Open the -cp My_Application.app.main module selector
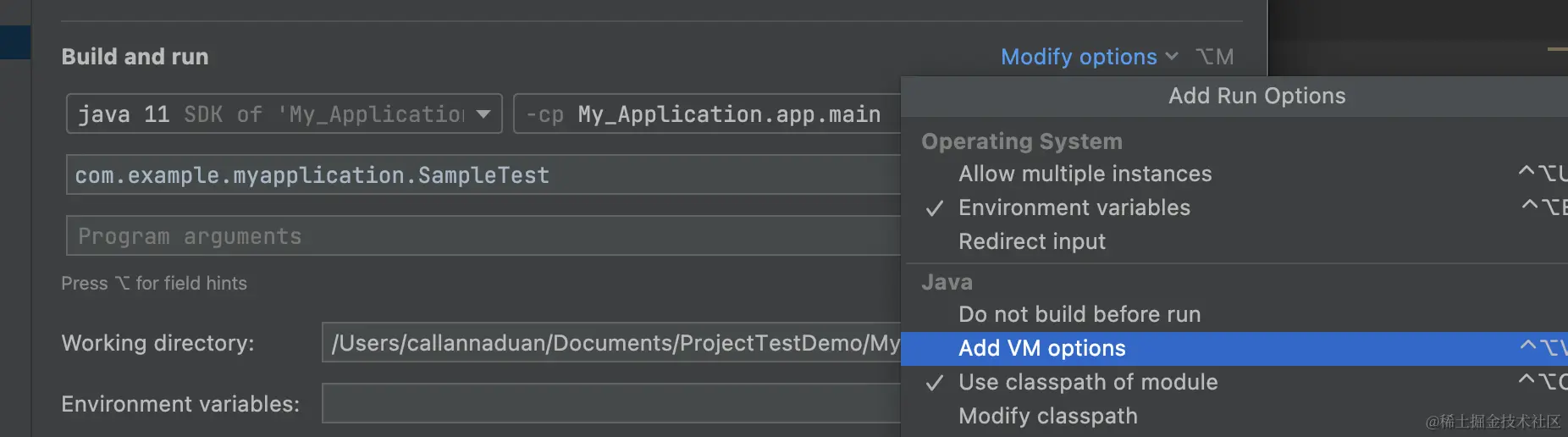 (x=703, y=114)
